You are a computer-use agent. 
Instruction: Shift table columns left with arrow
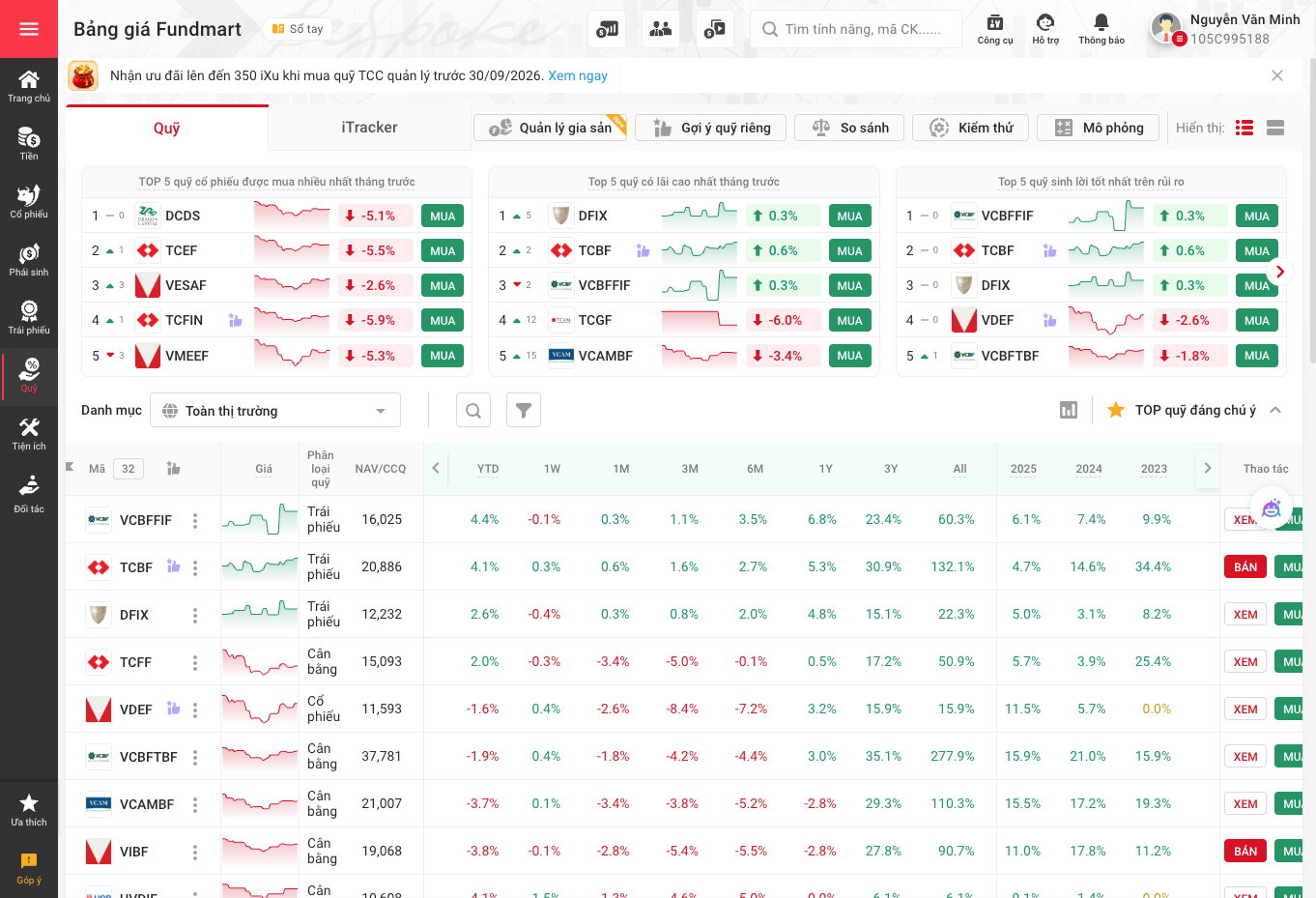pos(436,469)
